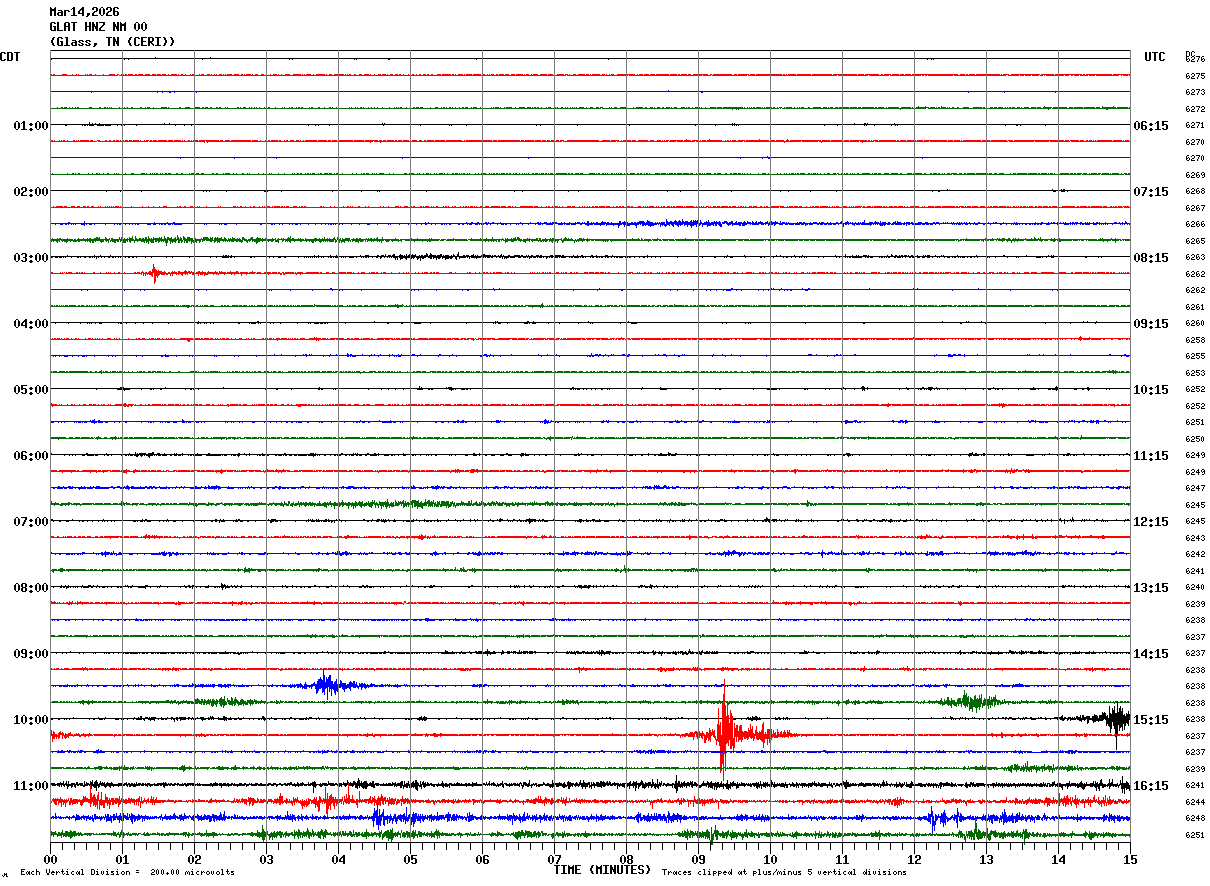
Task: Click the 14:15 UTC label
Action: (x=1151, y=654)
